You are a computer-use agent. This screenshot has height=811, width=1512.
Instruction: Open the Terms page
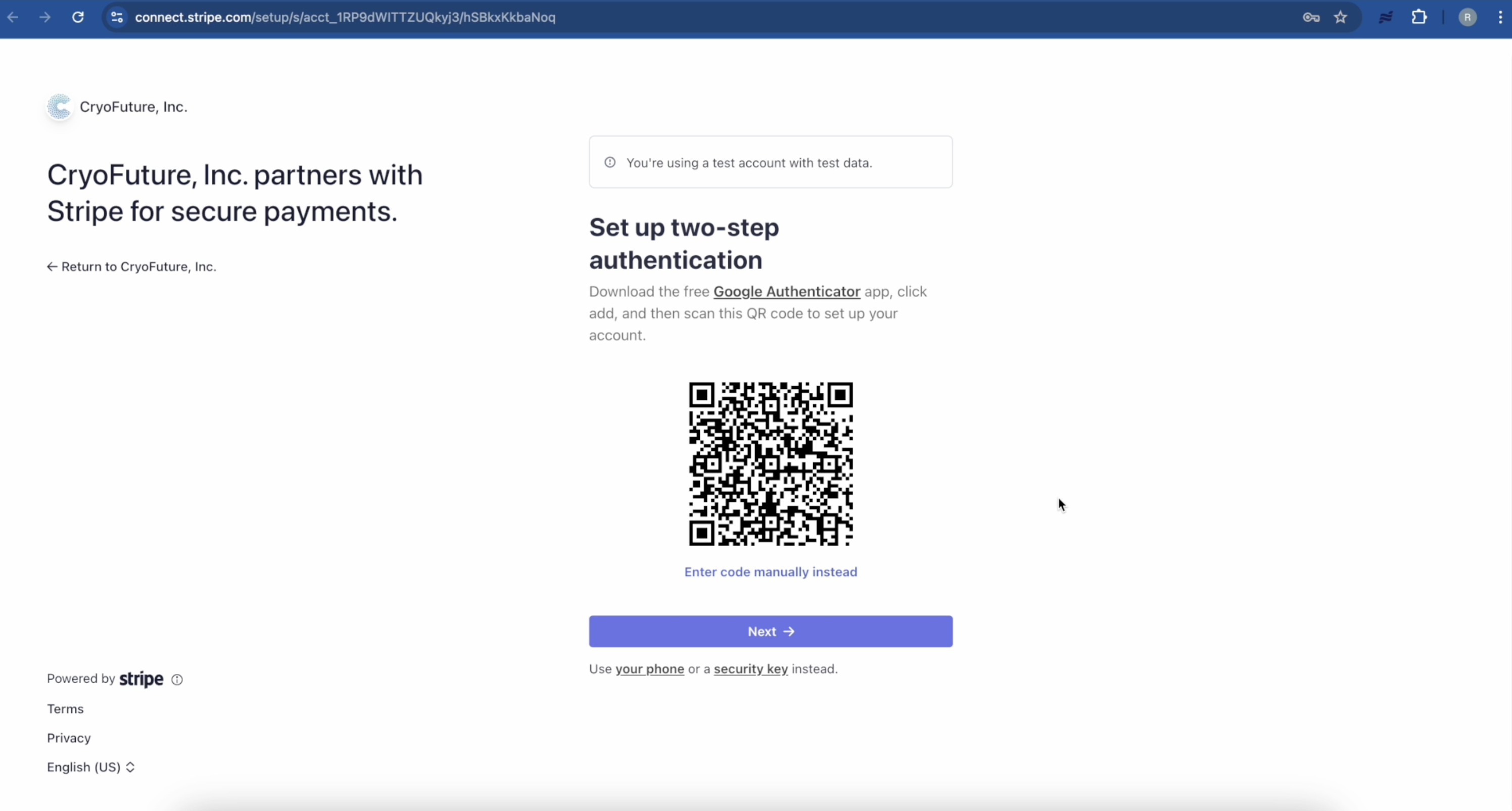tap(65, 708)
